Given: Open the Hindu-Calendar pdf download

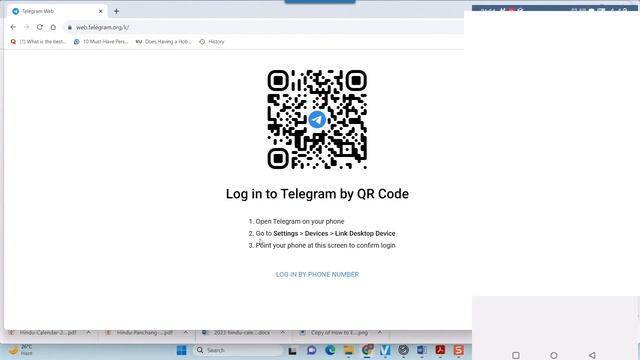Looking at the screenshot, I should coord(43,333).
